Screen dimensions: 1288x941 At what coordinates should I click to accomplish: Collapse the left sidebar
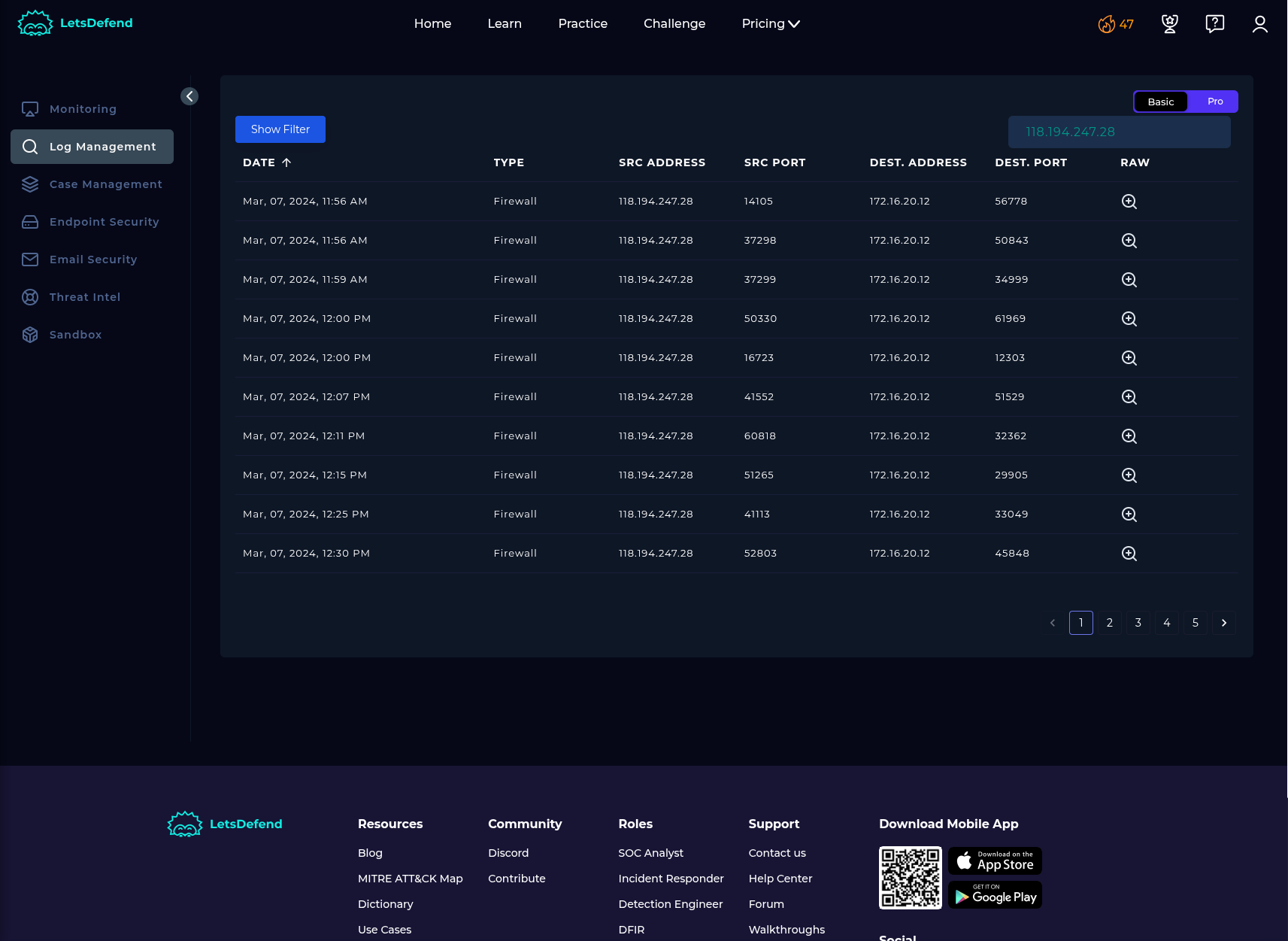(189, 96)
